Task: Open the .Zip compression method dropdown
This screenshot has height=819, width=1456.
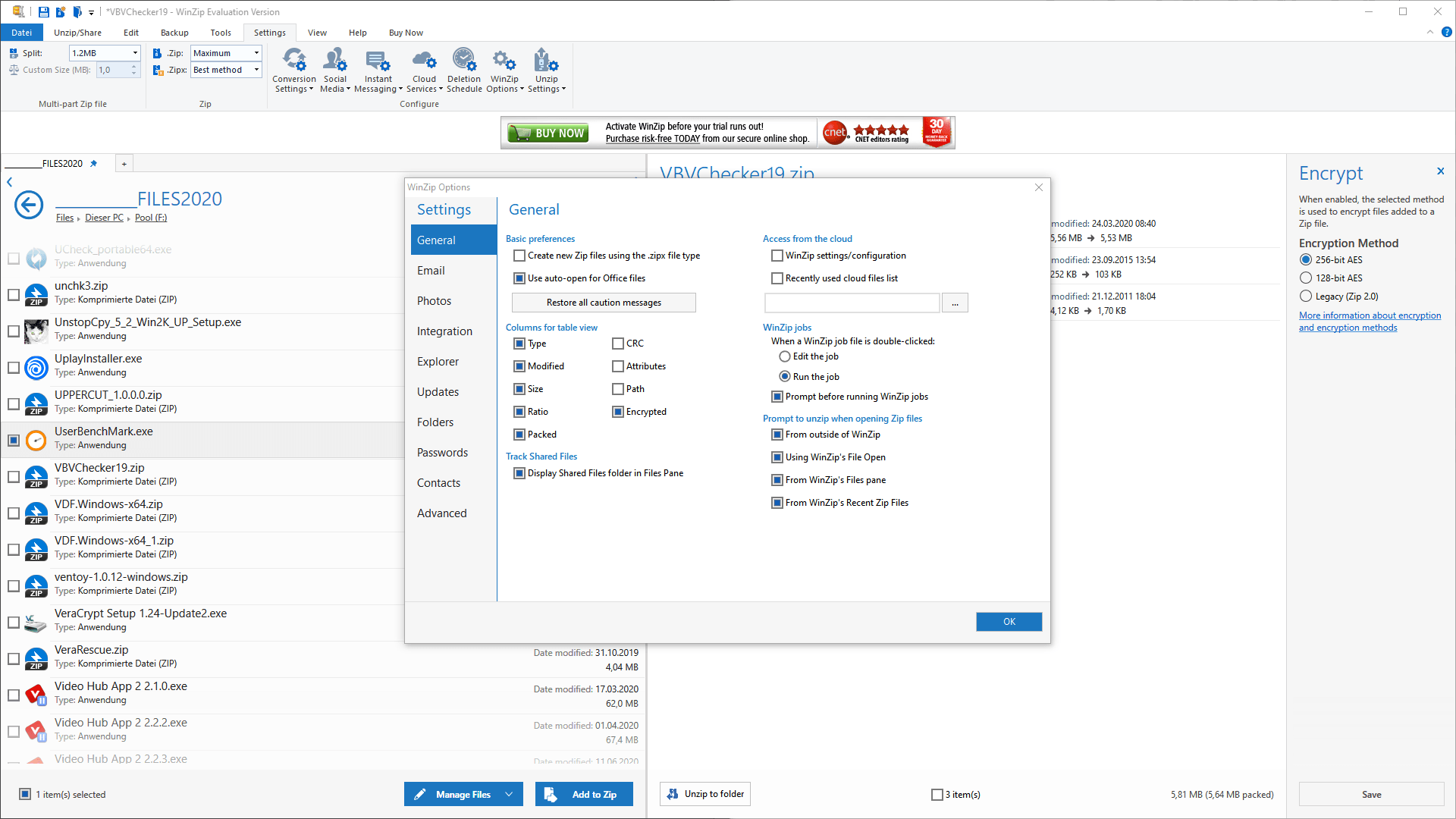Action: tap(256, 53)
